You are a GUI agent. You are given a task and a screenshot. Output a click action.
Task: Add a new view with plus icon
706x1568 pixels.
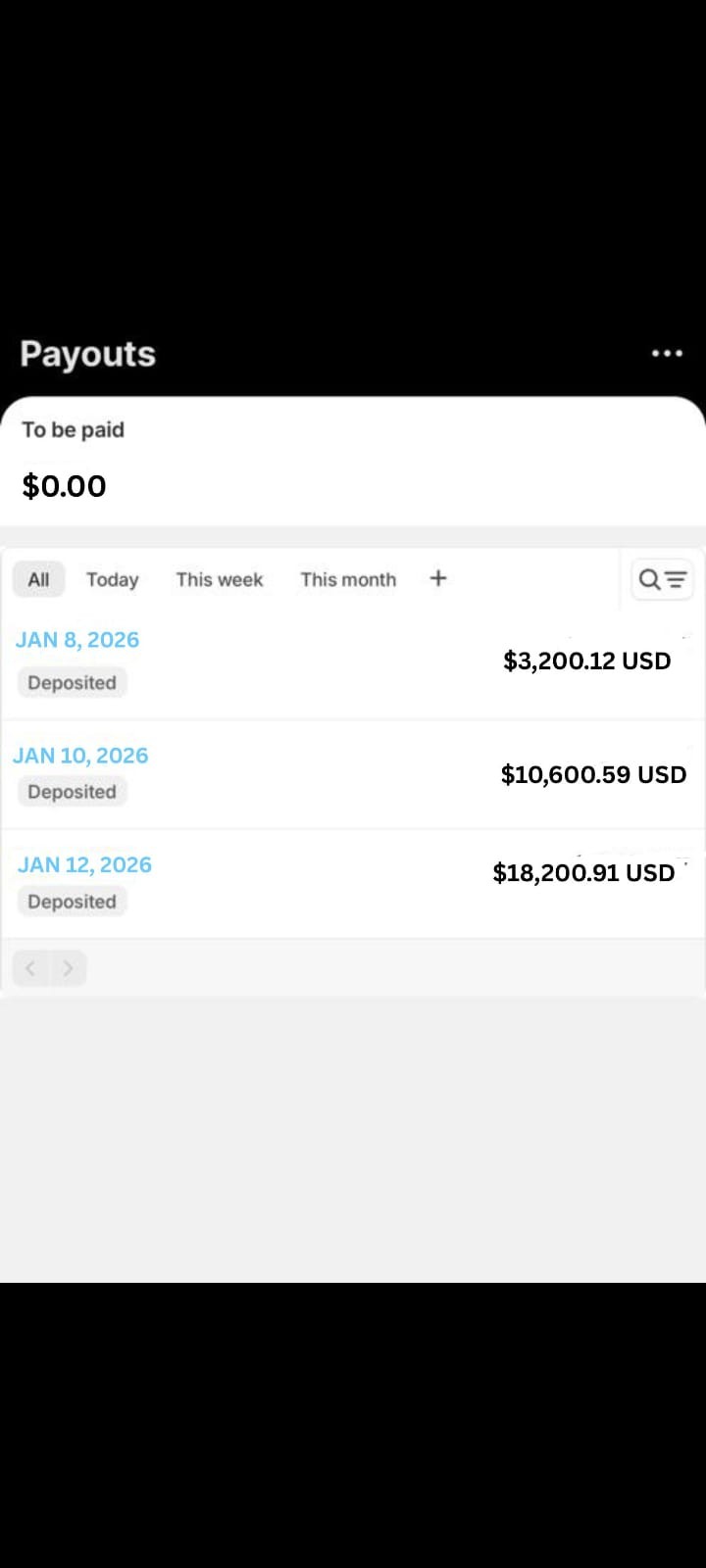click(x=438, y=578)
